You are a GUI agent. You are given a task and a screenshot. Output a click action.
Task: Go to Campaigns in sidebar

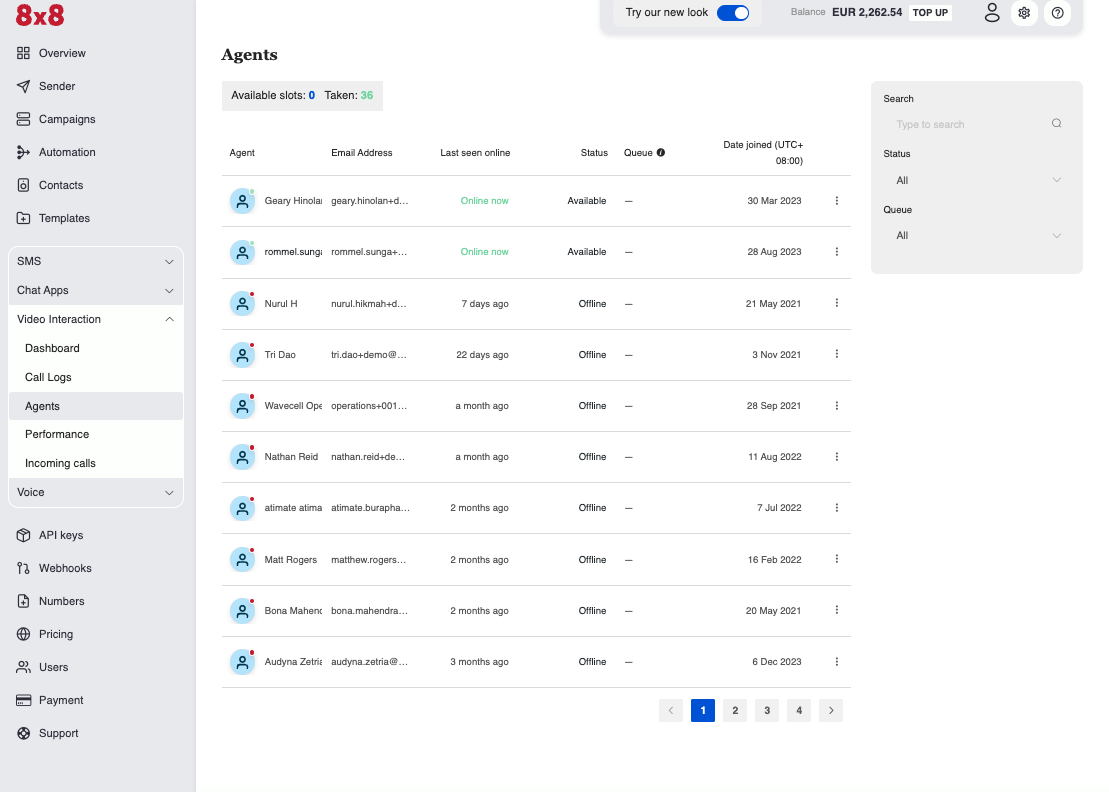pos(67,119)
